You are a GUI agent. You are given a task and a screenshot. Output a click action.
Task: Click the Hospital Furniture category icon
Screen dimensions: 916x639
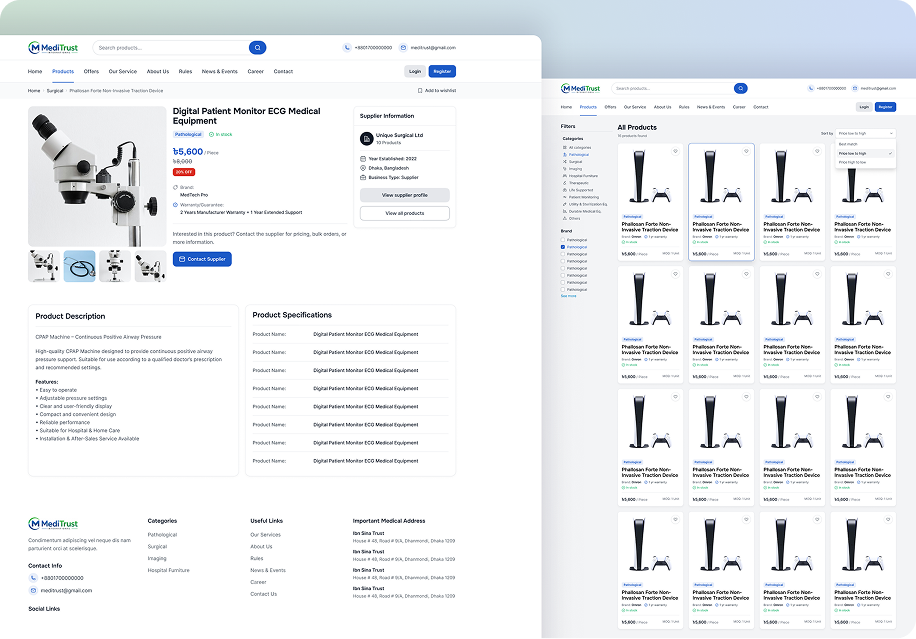tap(565, 176)
